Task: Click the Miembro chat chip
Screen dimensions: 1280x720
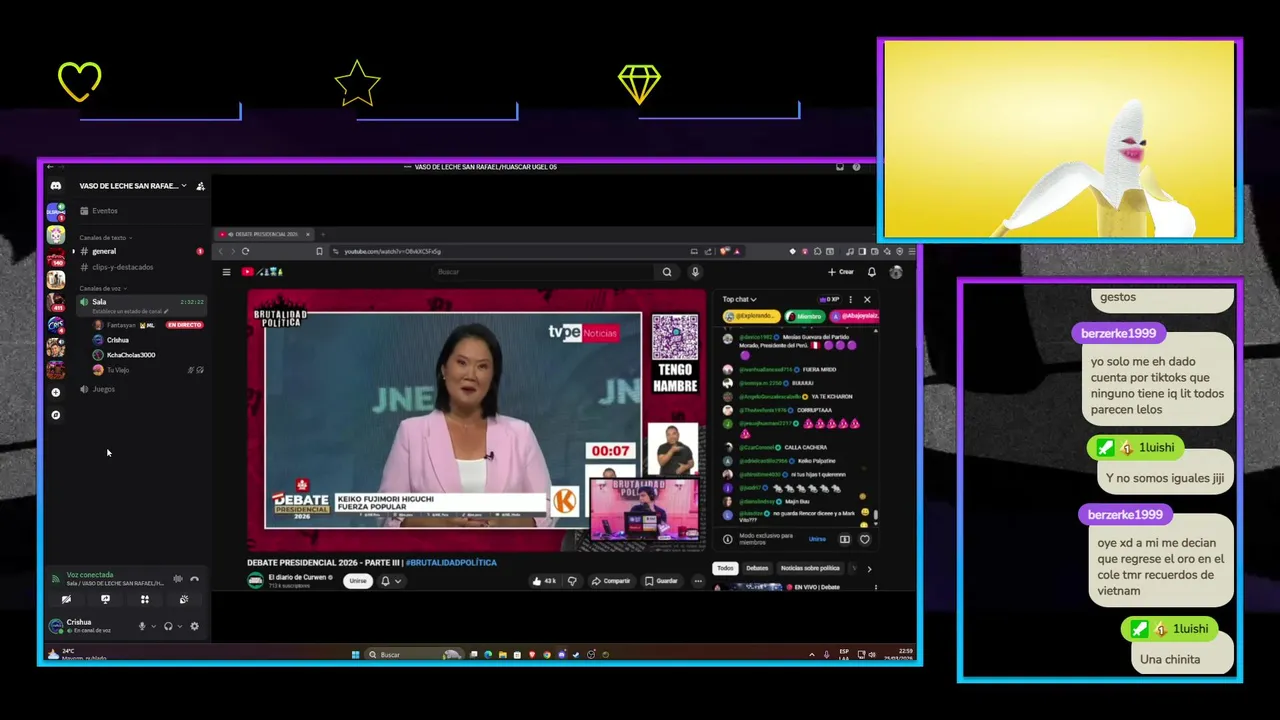Action: click(804, 316)
